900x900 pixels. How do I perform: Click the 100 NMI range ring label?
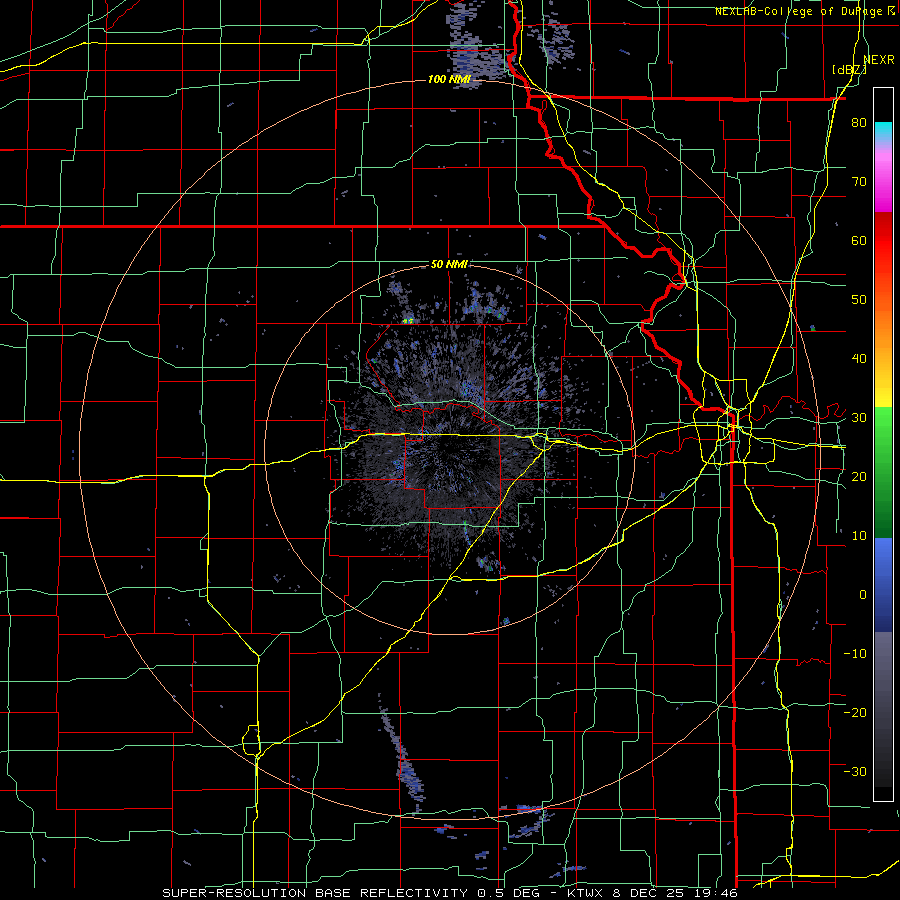click(449, 79)
